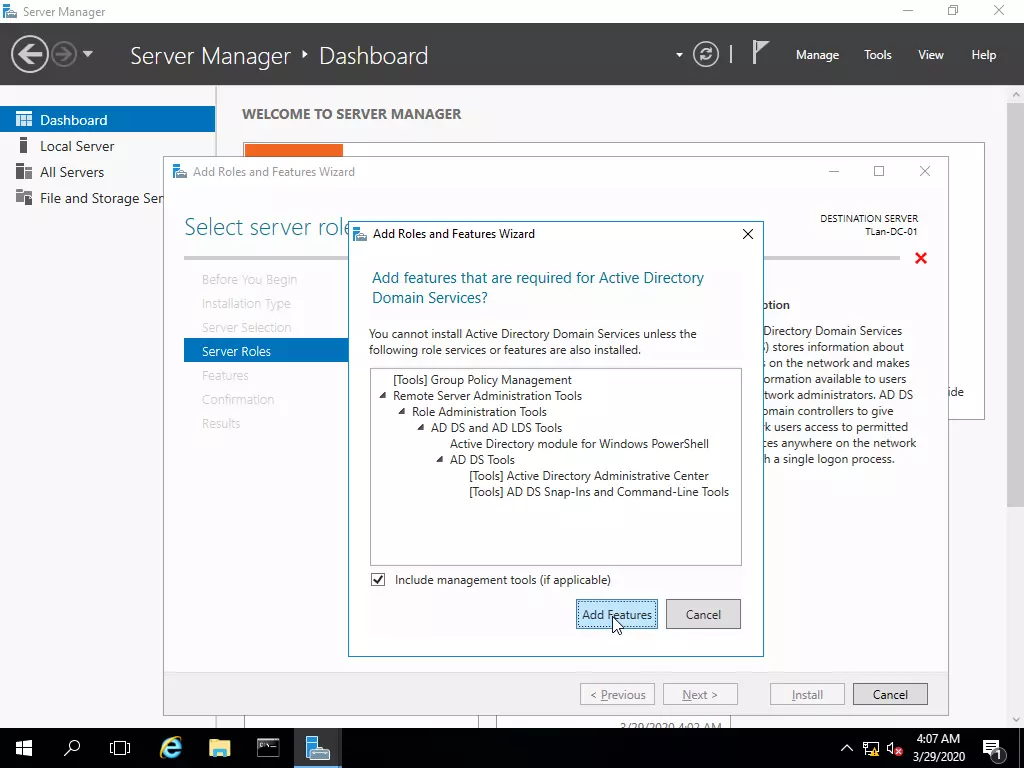Collapse Role Administration Tools node
This screenshot has width=1024, height=768.
click(402, 411)
